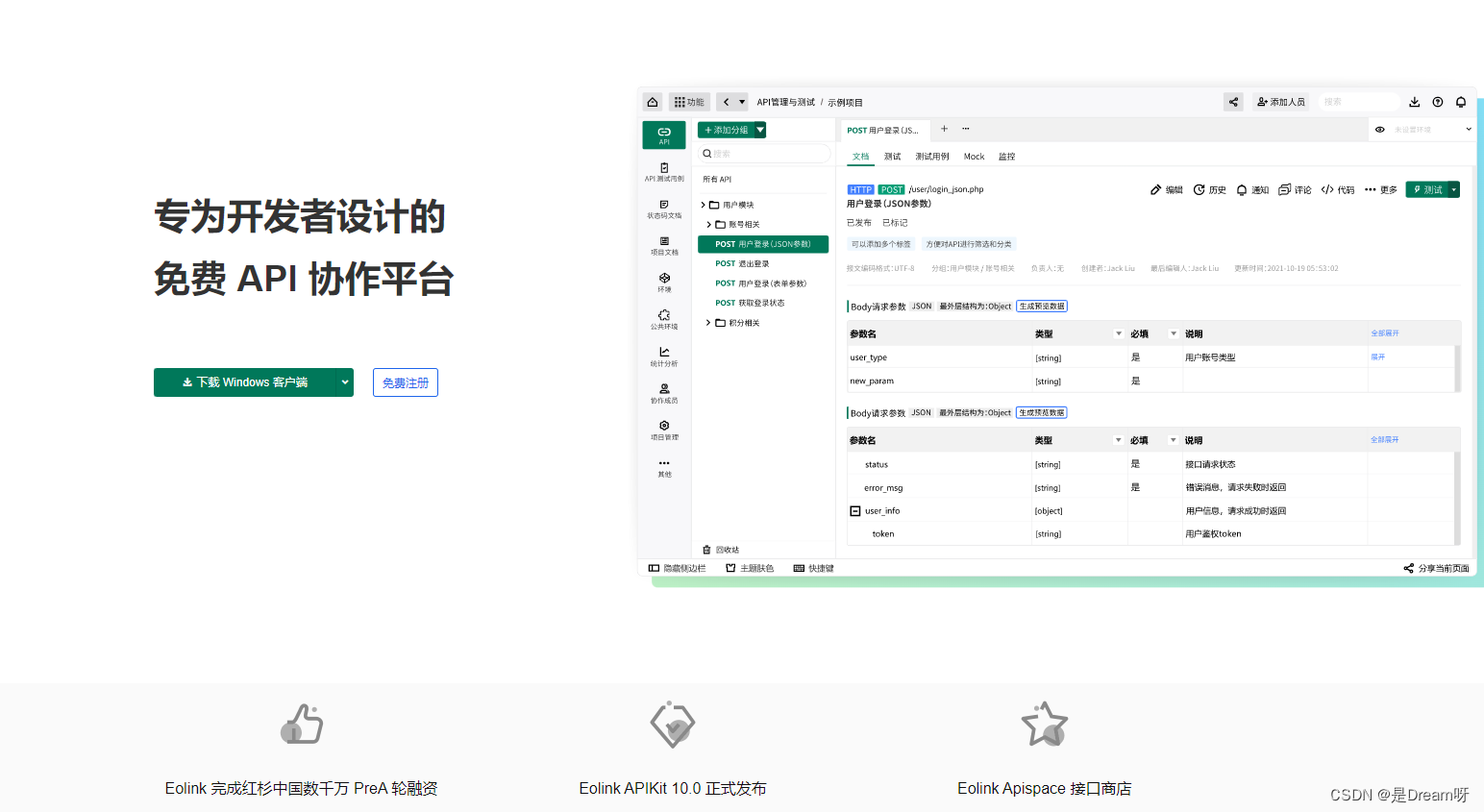Screen dimensions: 1484x812
Task: Open the 统计分析 sidebar icon
Action: [x=664, y=354]
